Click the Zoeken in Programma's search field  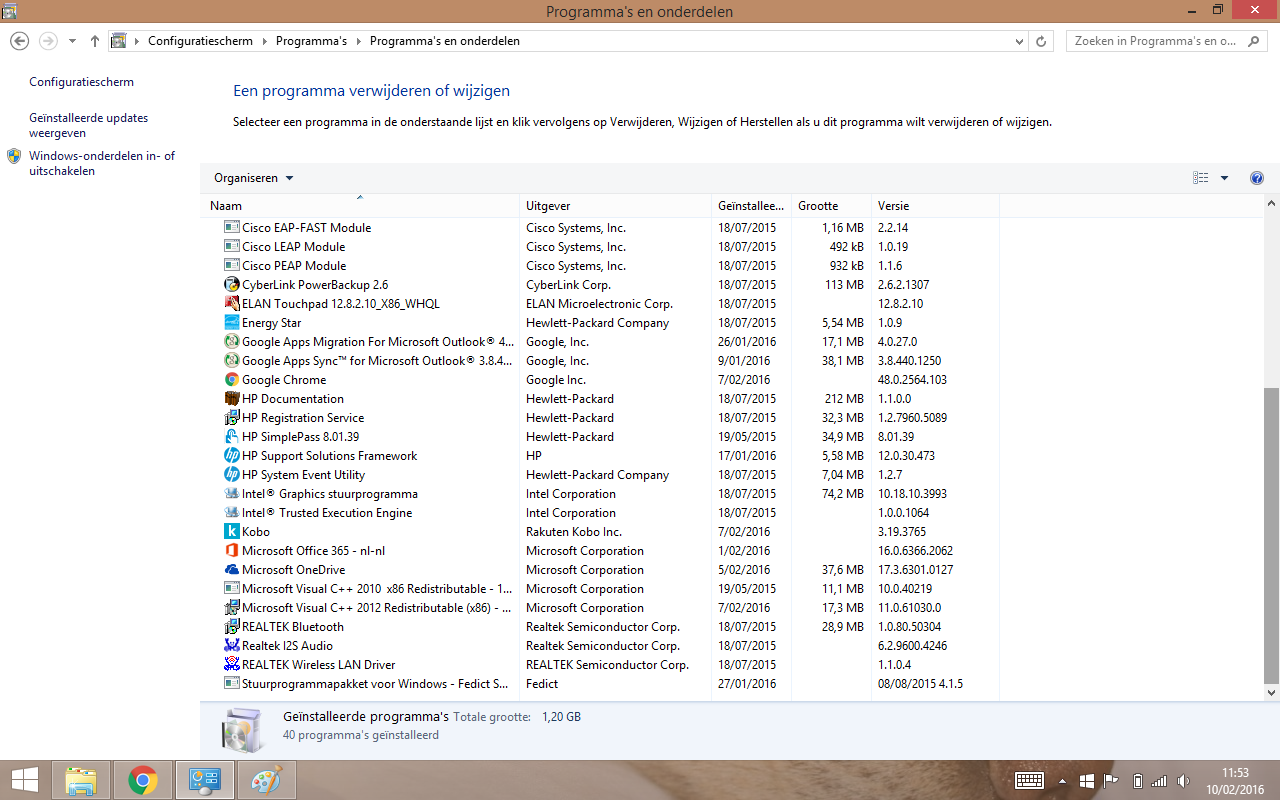(1169, 41)
